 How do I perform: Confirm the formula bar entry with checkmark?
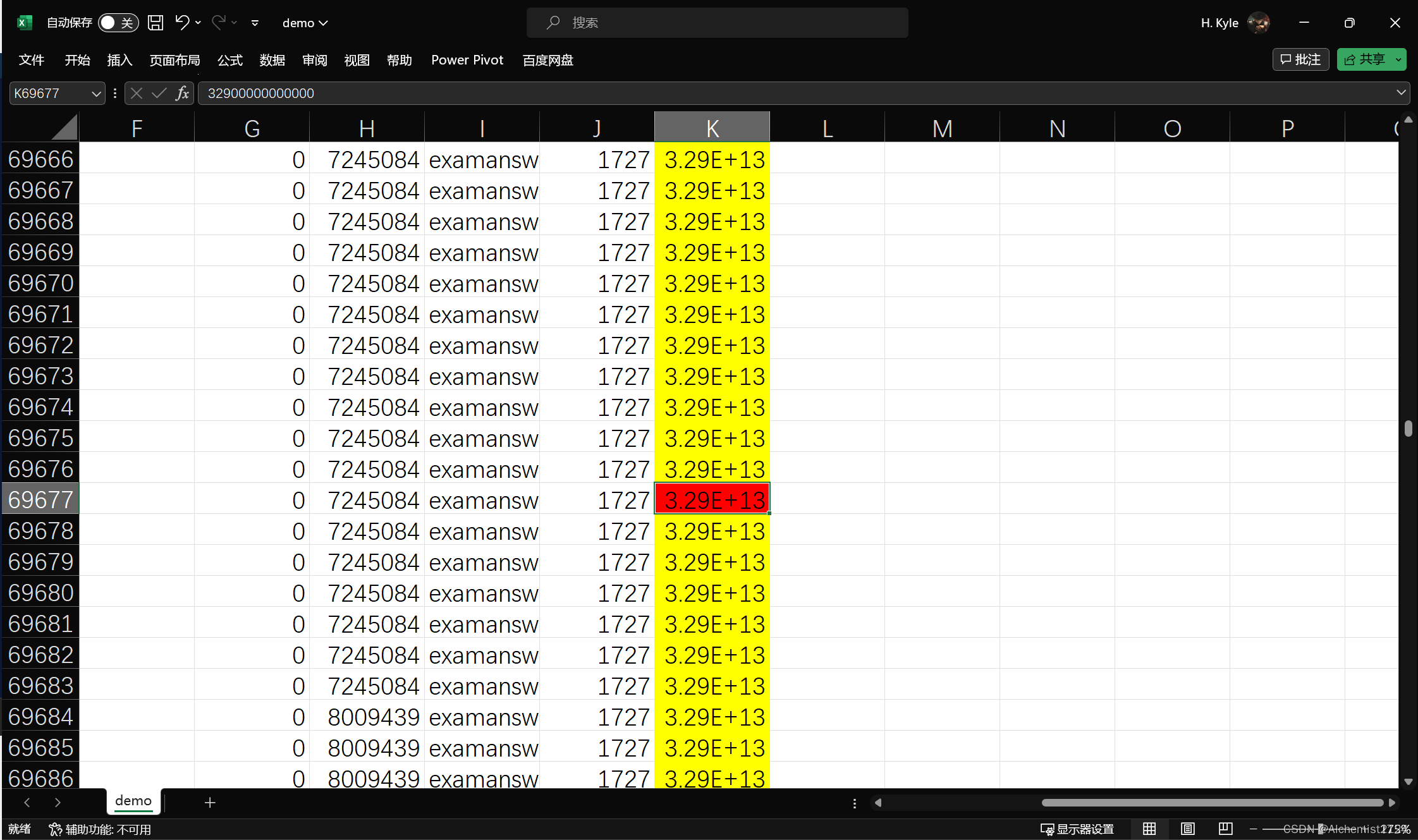coord(159,93)
